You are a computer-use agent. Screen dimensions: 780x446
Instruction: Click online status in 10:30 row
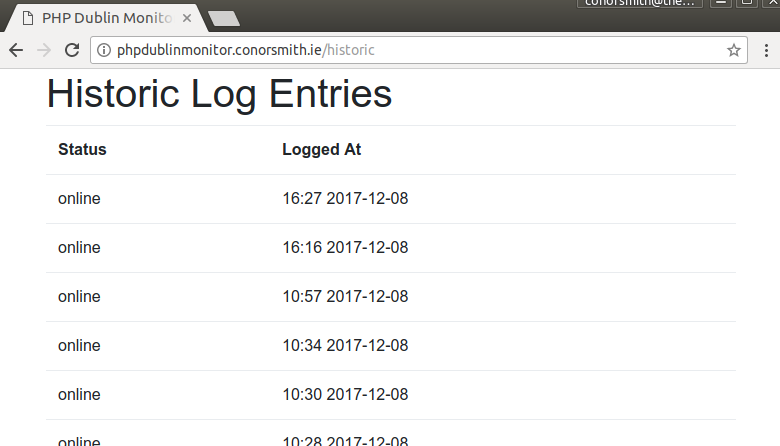tap(79, 395)
